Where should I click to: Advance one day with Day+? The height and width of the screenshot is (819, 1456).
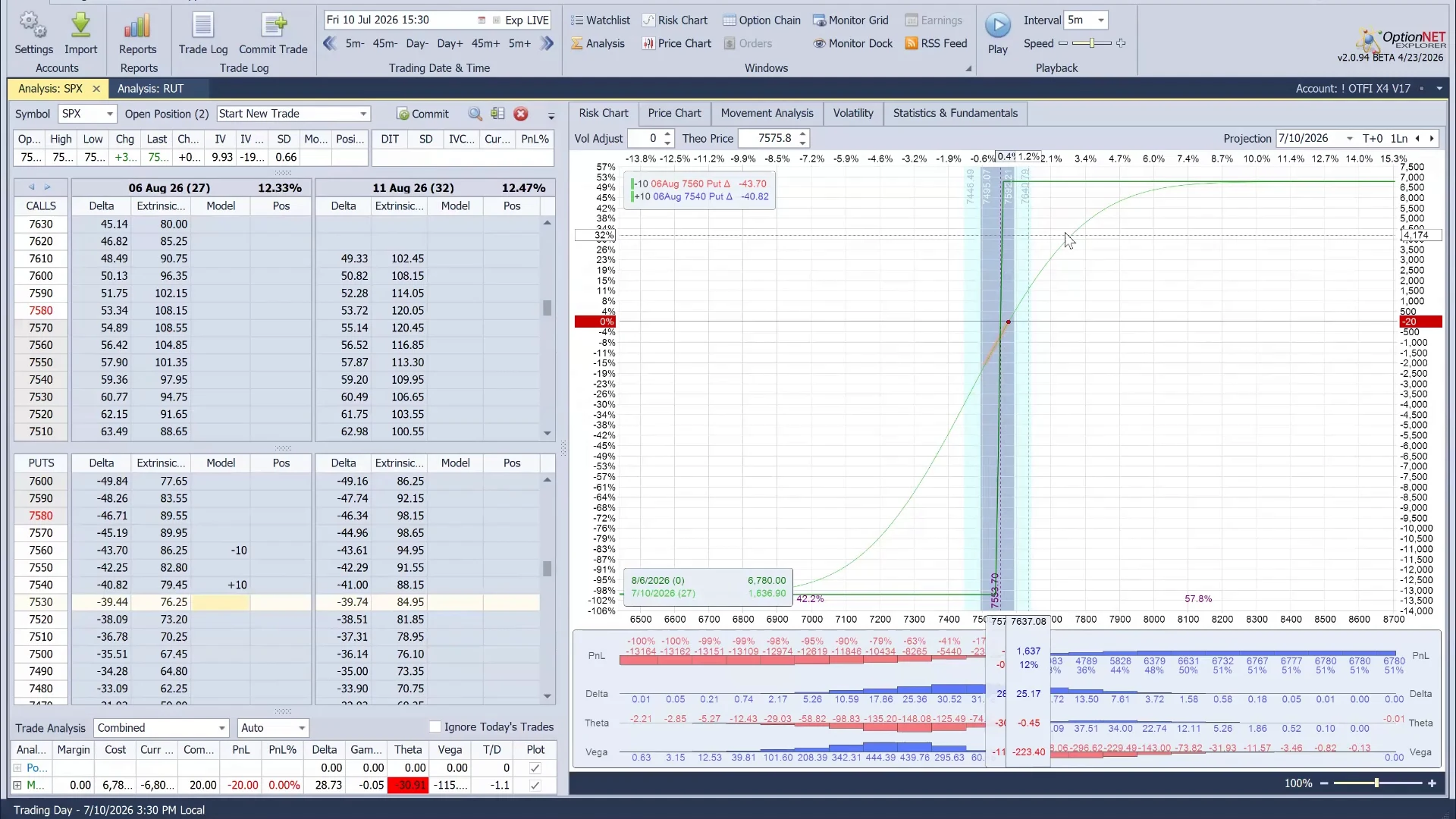[x=450, y=43]
